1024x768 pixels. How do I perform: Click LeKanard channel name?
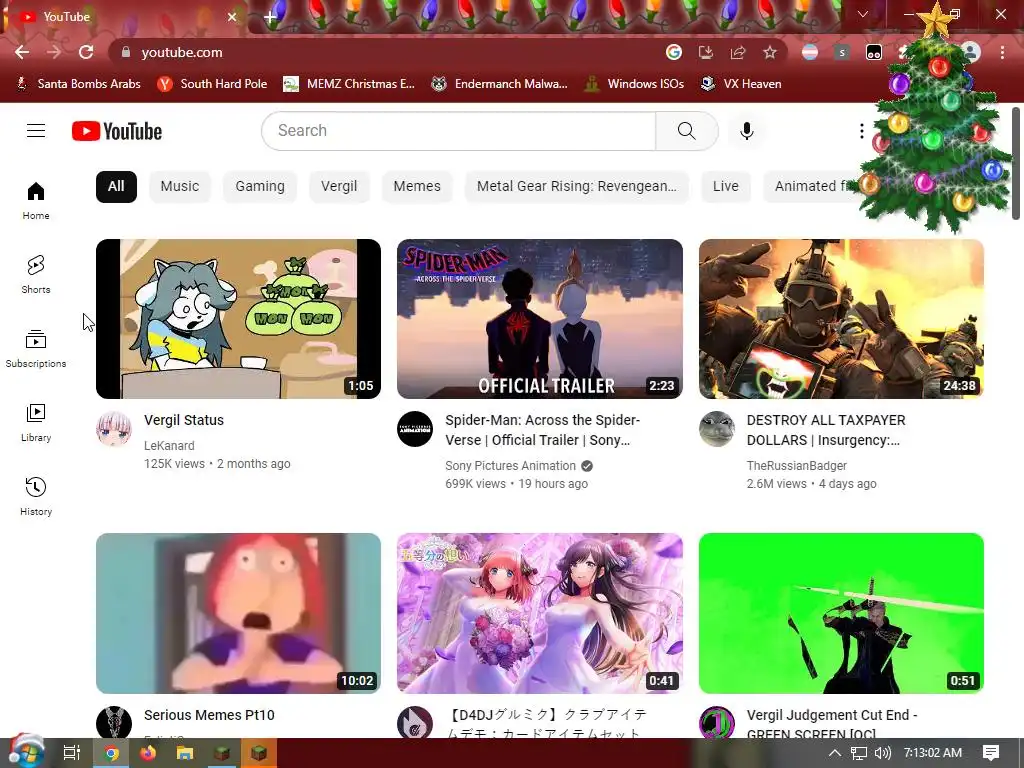click(169, 445)
